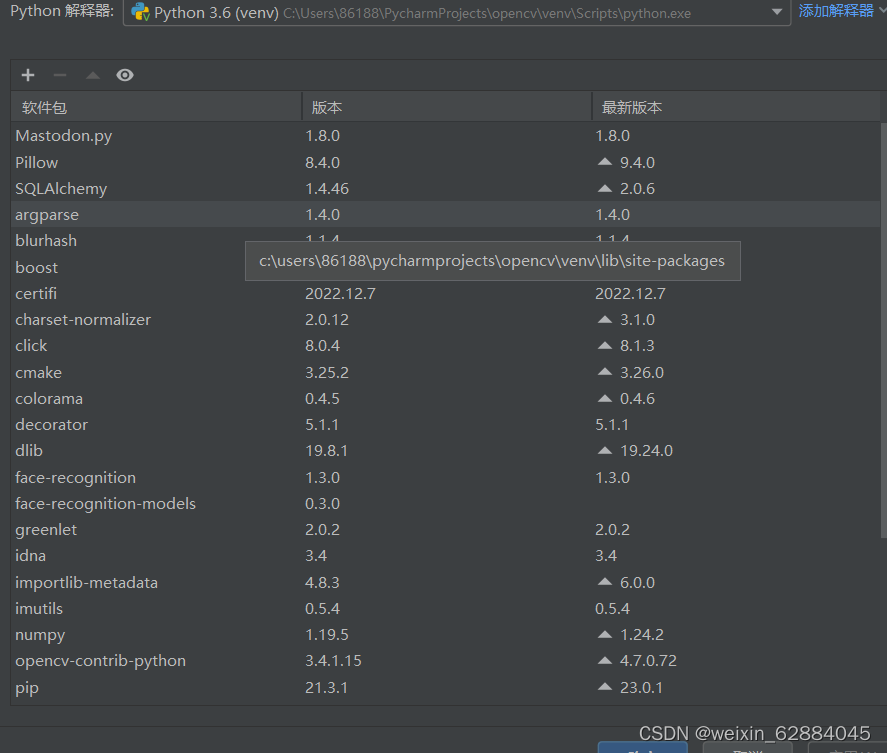The image size is (887, 753).
Task: Sort by the 软件包 column header
Action: 157,107
